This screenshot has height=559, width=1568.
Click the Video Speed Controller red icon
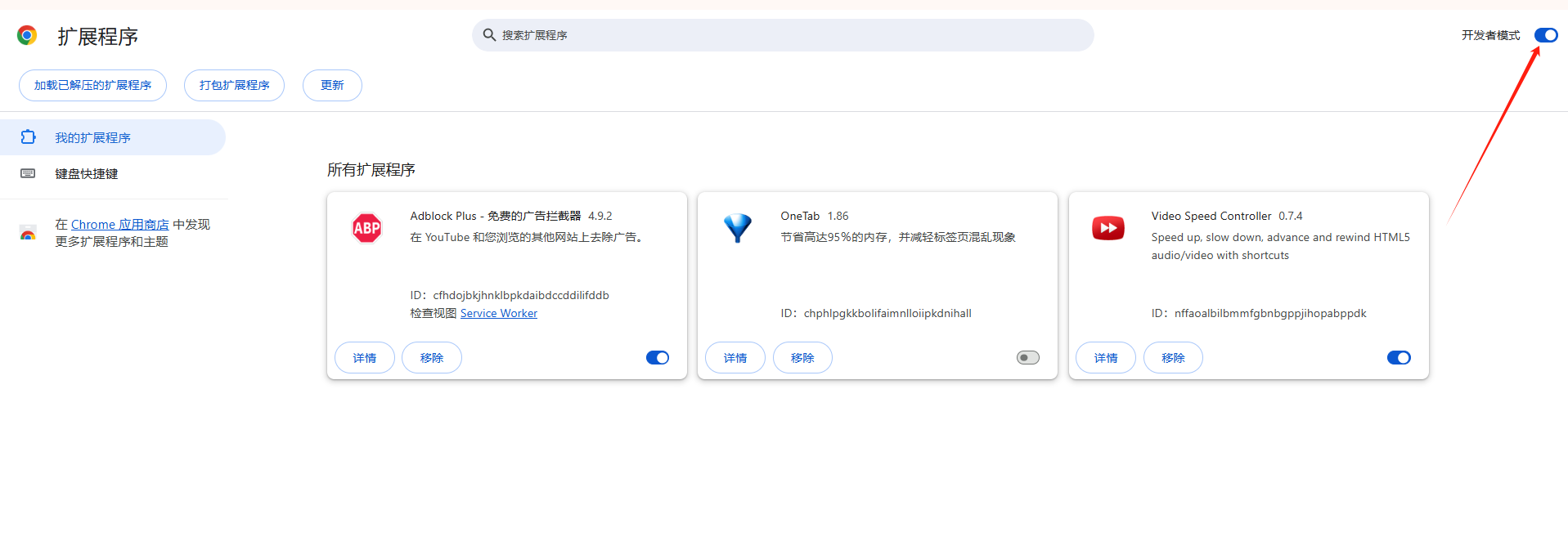pyautogui.click(x=1108, y=228)
